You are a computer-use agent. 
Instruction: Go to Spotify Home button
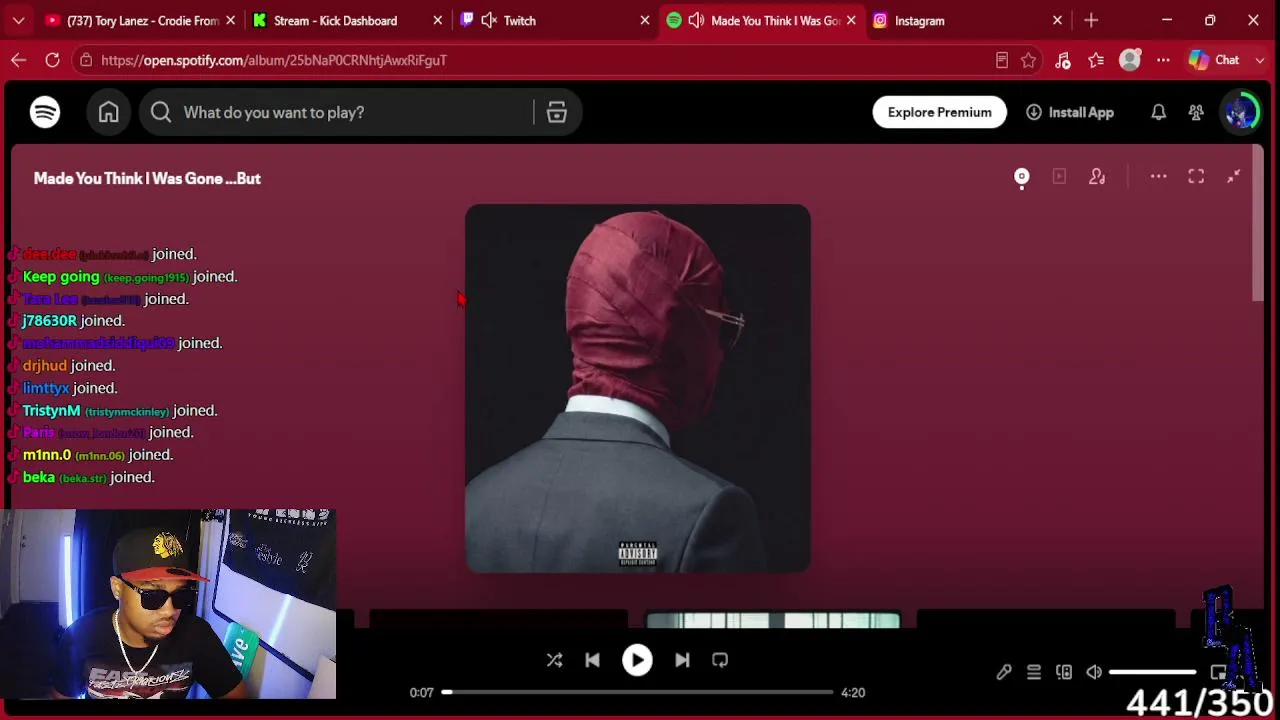pos(109,112)
